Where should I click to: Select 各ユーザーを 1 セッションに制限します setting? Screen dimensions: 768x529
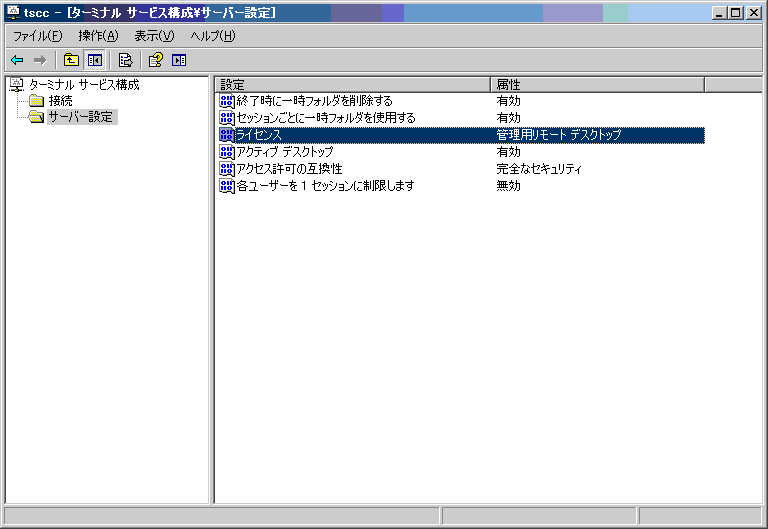325,186
